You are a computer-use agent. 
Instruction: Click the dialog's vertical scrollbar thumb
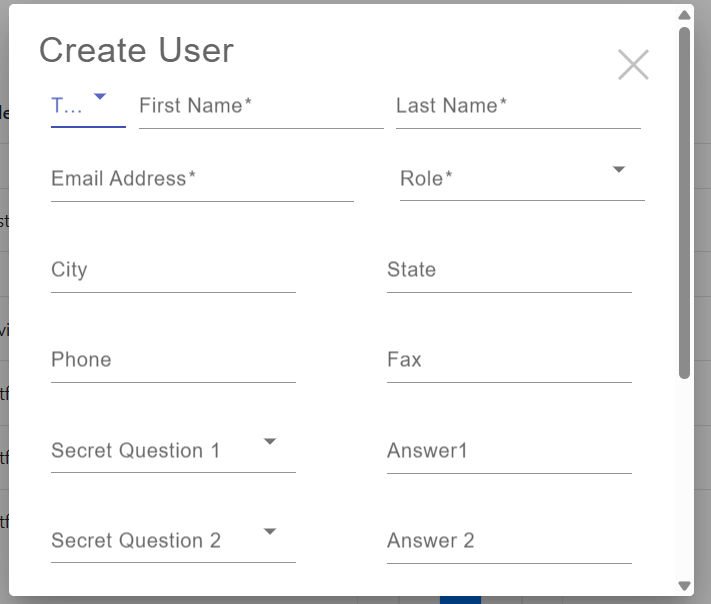[684, 200]
